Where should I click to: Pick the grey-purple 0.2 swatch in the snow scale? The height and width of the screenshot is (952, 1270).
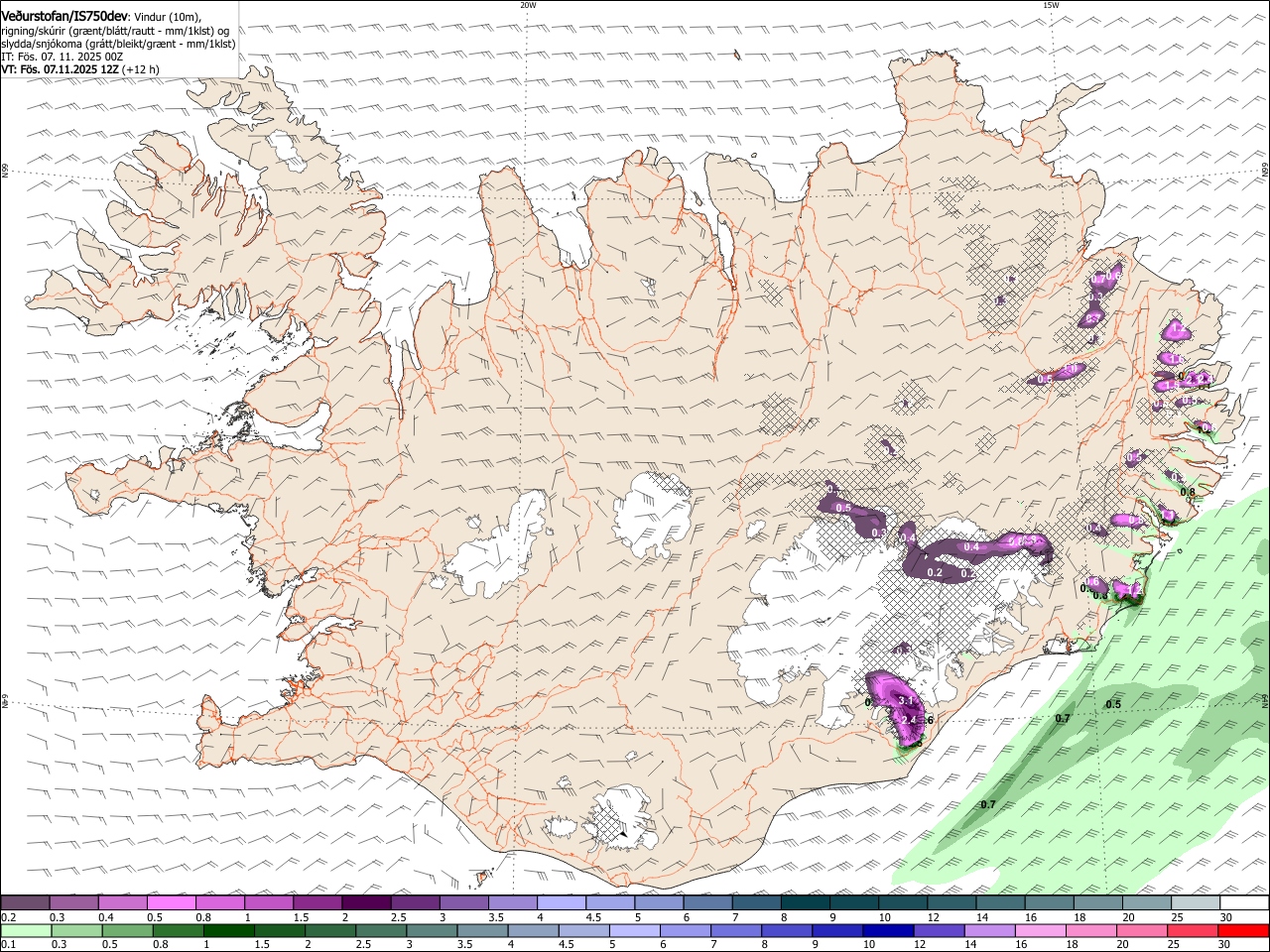click(25, 902)
